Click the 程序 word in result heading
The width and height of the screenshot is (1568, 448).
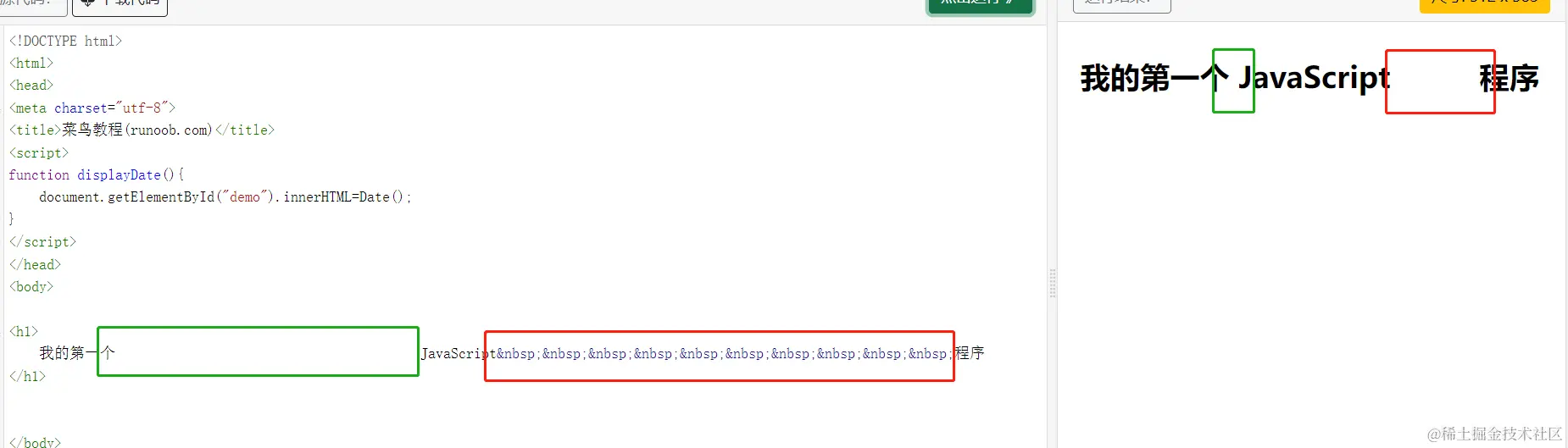(1509, 79)
